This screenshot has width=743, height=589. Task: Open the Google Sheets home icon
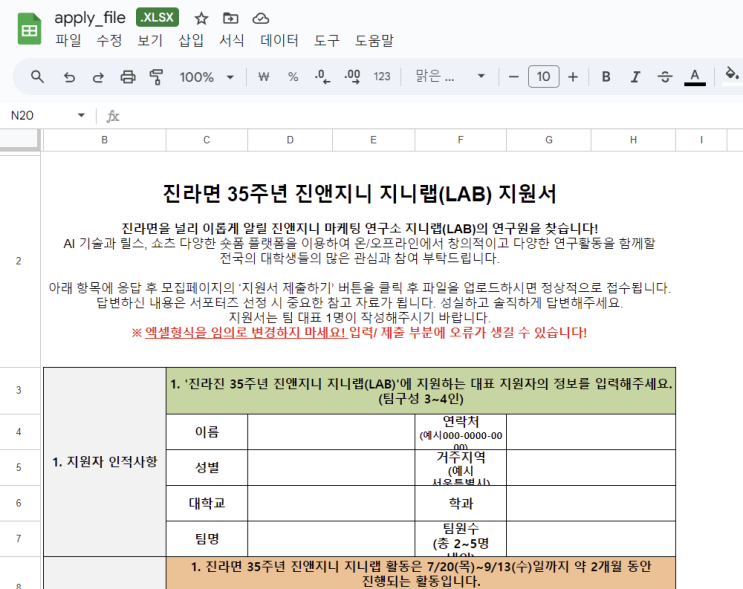29,29
